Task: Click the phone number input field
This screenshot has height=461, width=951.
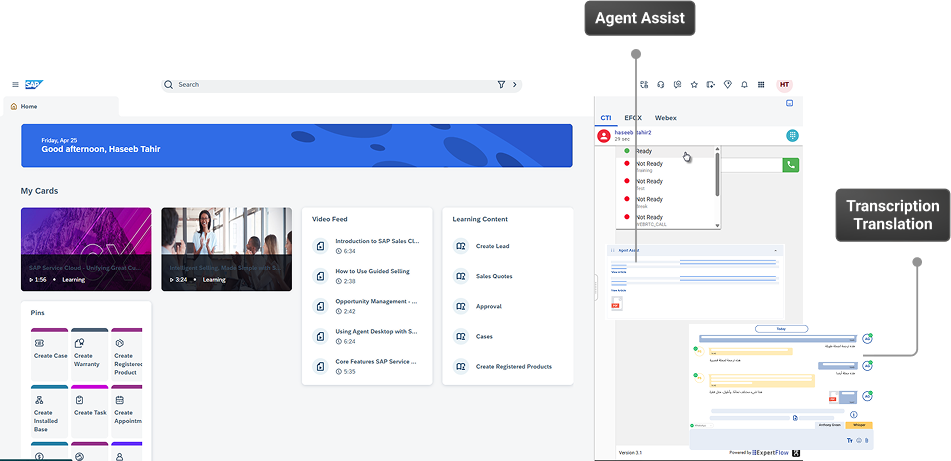Action: [750, 165]
